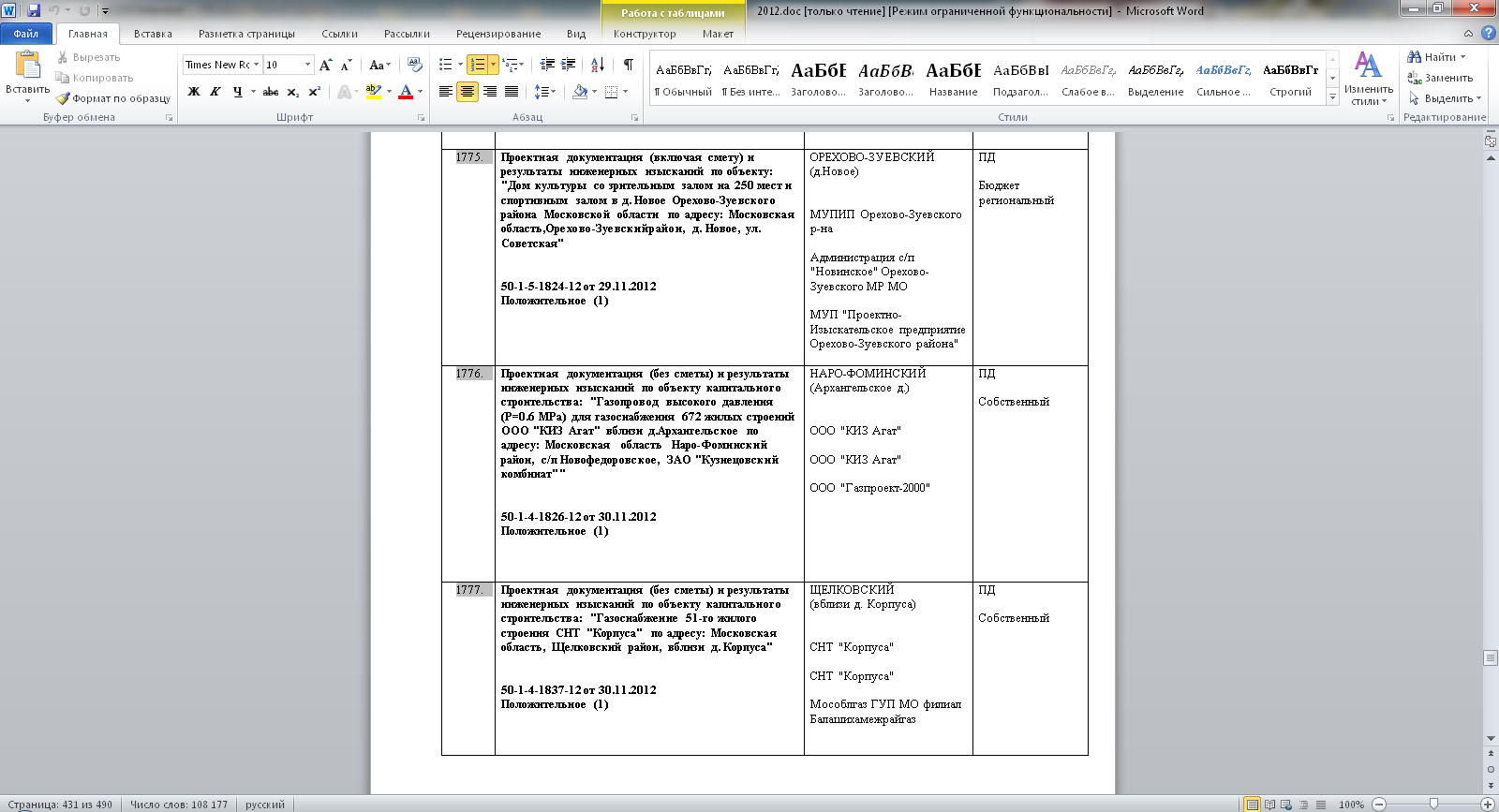Align text to the right
Viewport: 1499px width, 812px height.
(489, 92)
